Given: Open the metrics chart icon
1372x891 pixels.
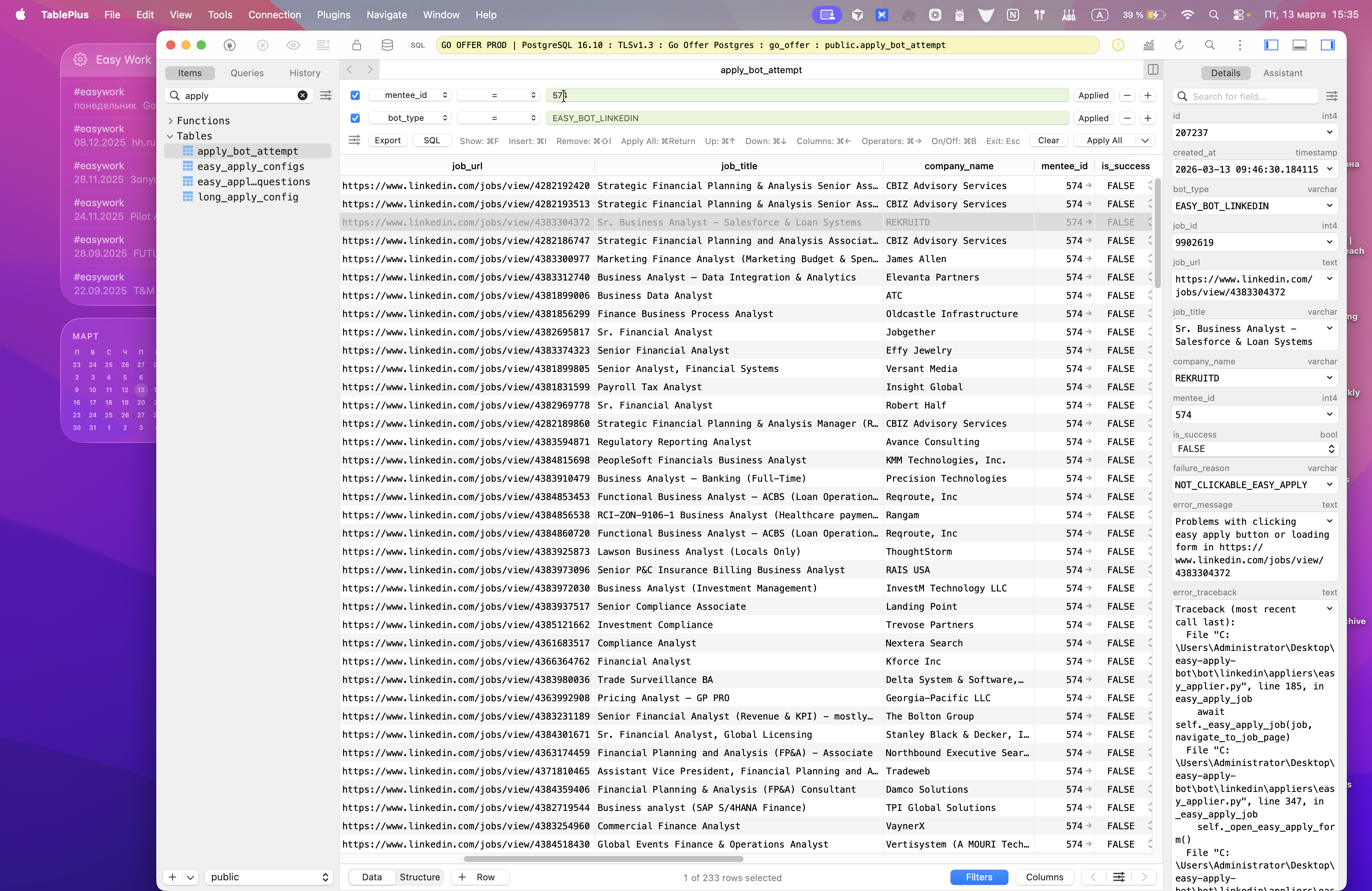Looking at the screenshot, I should coord(1148,45).
